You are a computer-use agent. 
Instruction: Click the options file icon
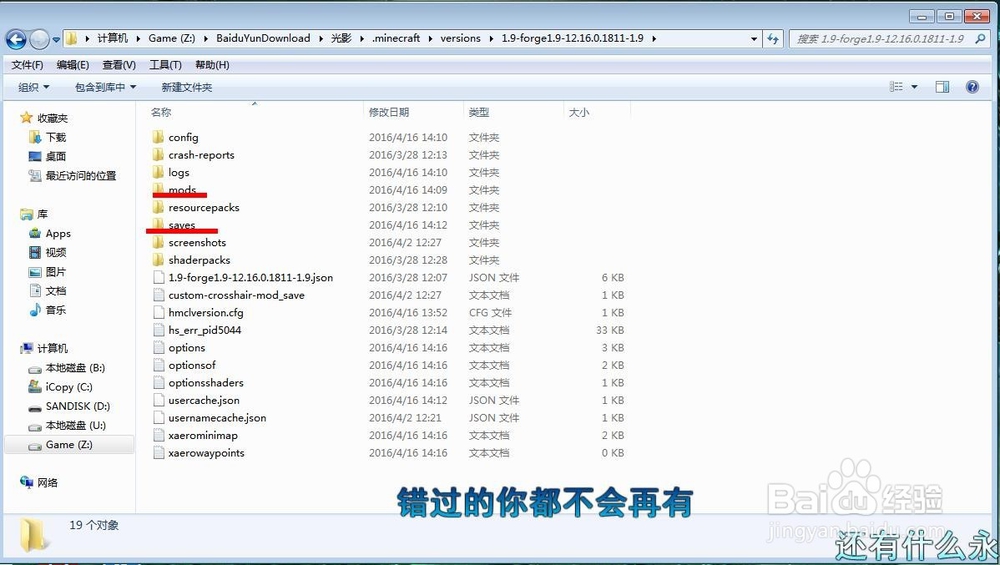click(159, 348)
